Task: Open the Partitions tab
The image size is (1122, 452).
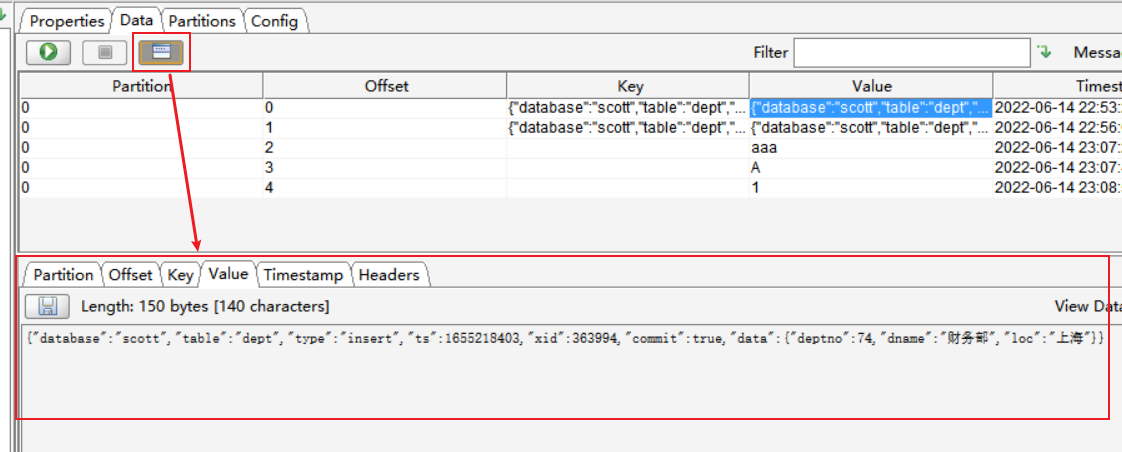Action: click(202, 20)
